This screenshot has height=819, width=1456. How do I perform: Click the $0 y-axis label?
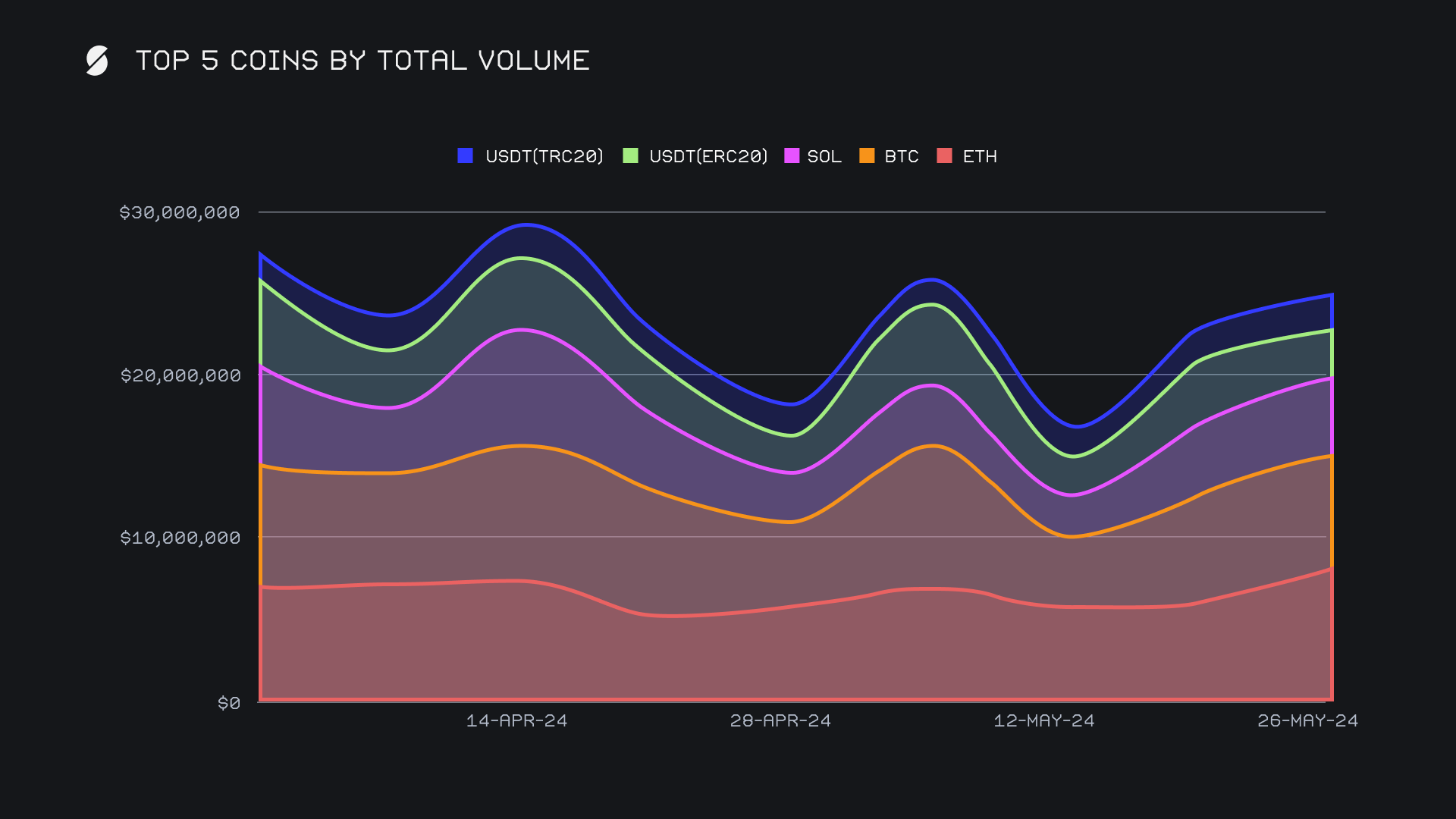[229, 703]
